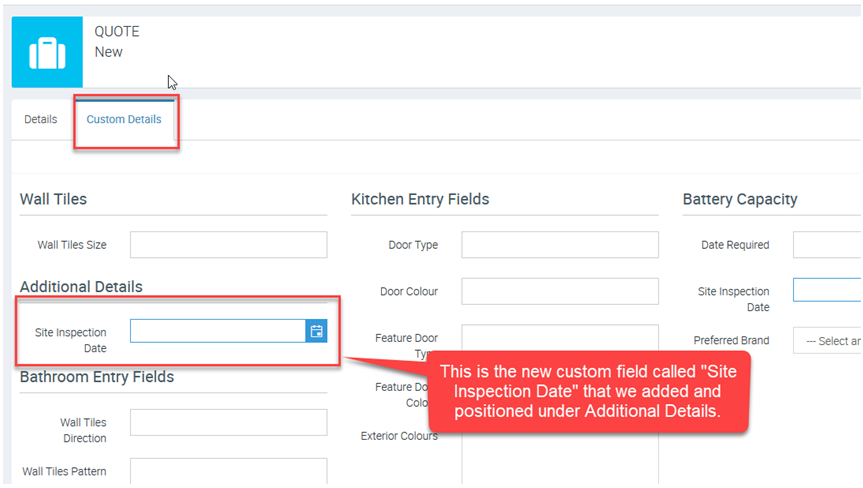Image resolution: width=863 pixels, height=488 pixels.
Task: Click the Wall Tiles Direction input
Action: pos(228,422)
